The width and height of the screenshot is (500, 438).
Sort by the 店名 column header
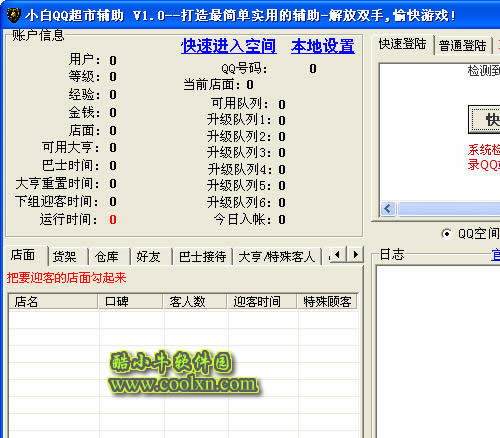click(x=53, y=301)
